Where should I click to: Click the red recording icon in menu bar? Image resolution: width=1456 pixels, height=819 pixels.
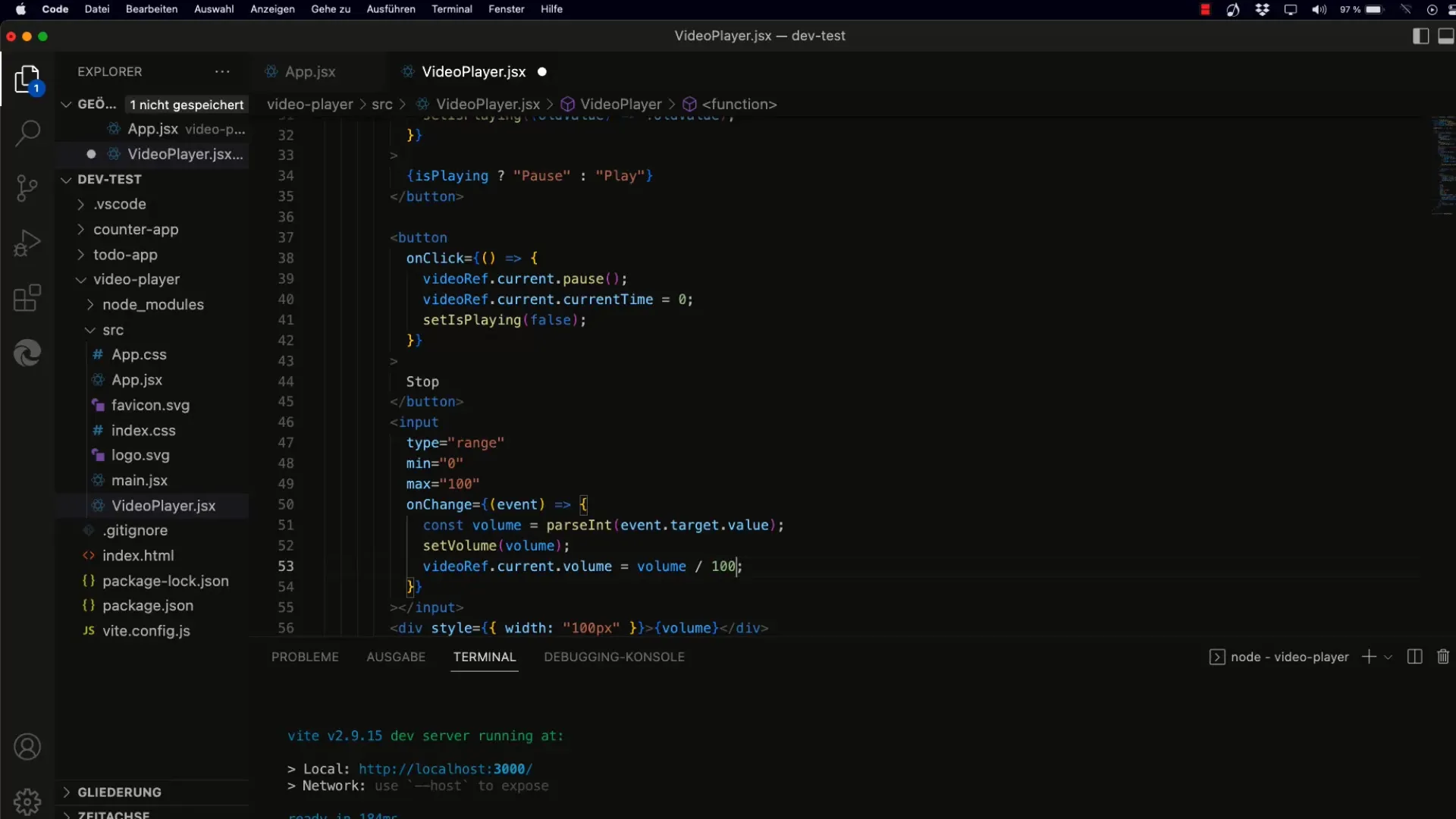pos(1205,9)
